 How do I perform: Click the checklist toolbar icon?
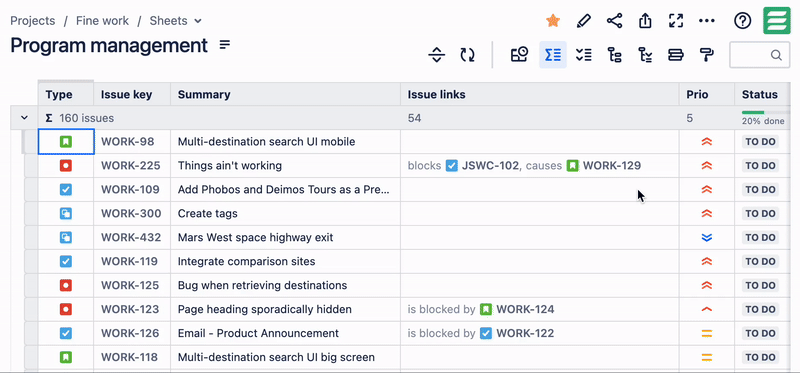point(584,55)
